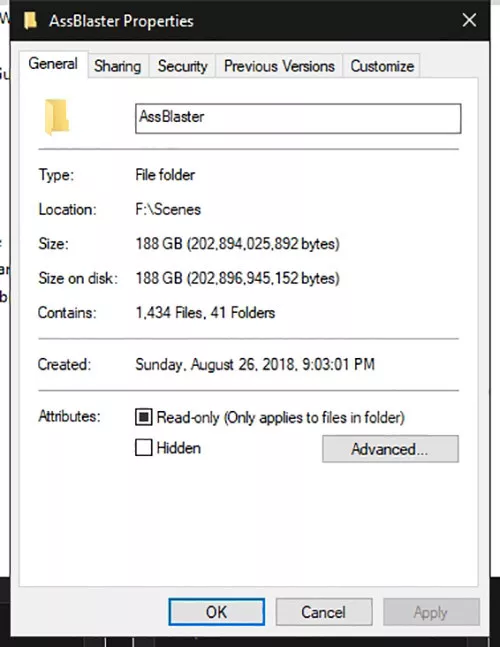The width and height of the screenshot is (500, 647).
Task: Click the folder icon in the title bar
Action: [x=30, y=21]
